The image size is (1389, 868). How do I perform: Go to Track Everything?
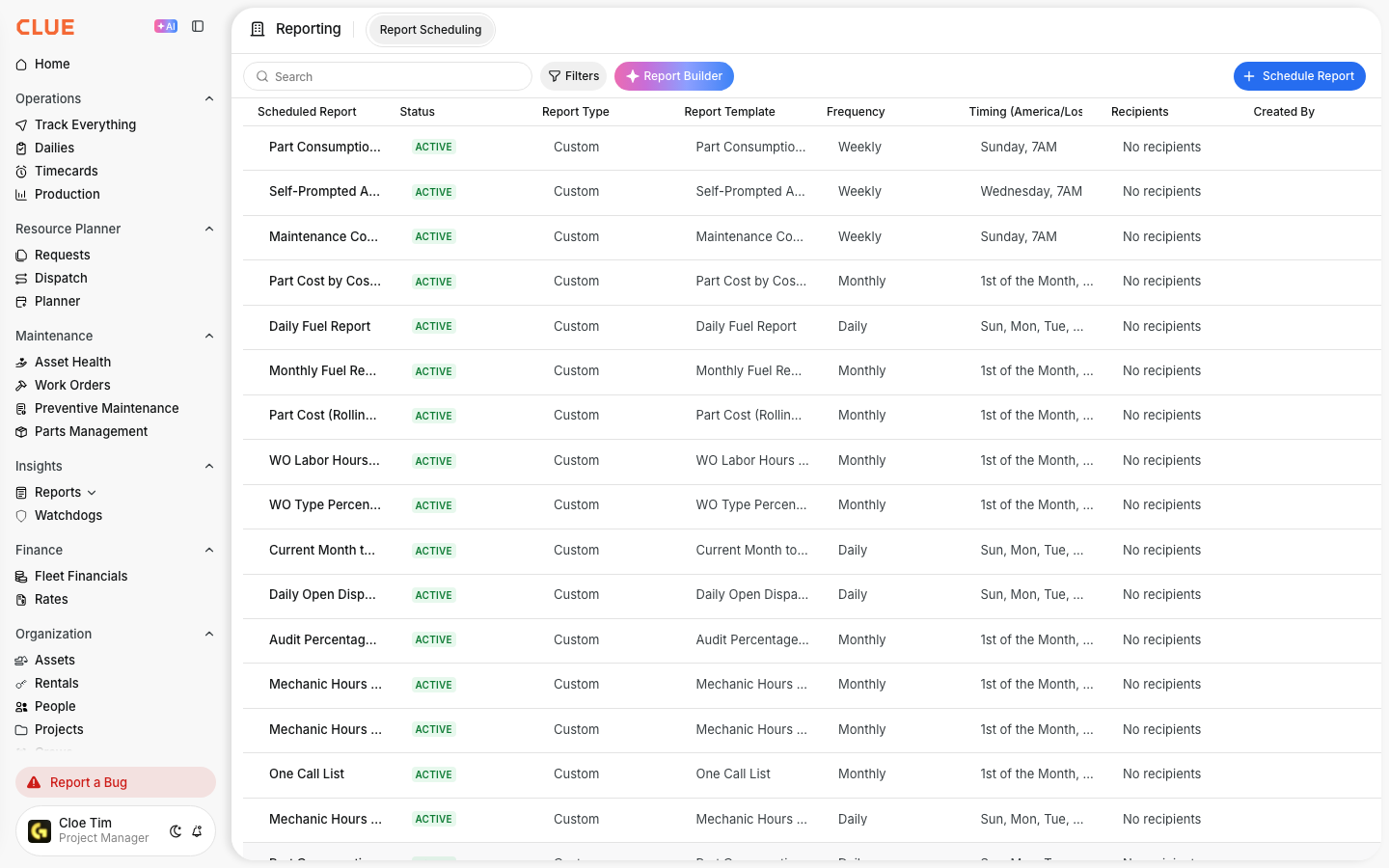point(85,124)
